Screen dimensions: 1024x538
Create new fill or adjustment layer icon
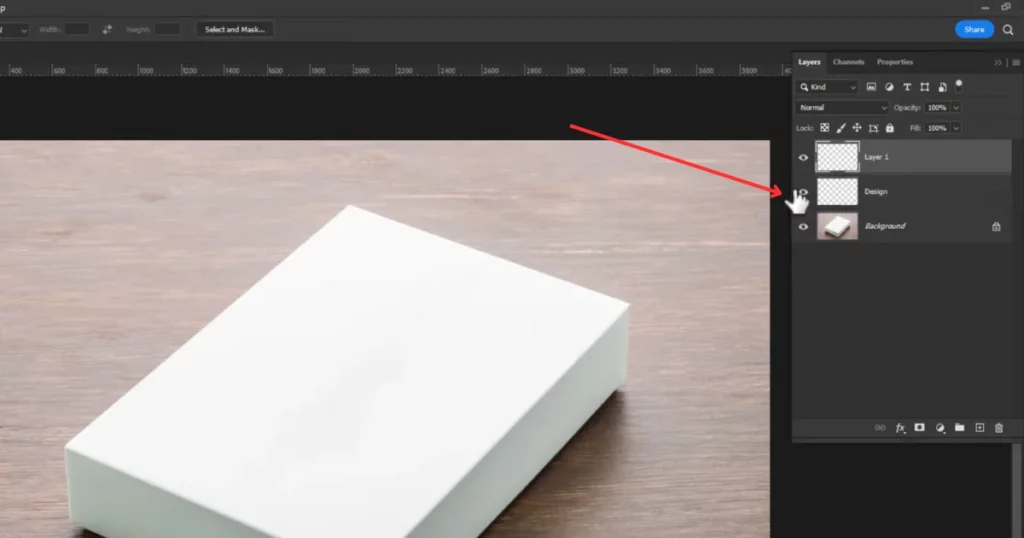(940, 428)
